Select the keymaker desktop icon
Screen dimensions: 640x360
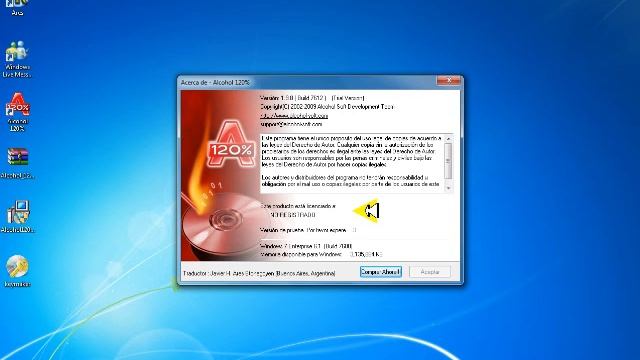pos(17,271)
